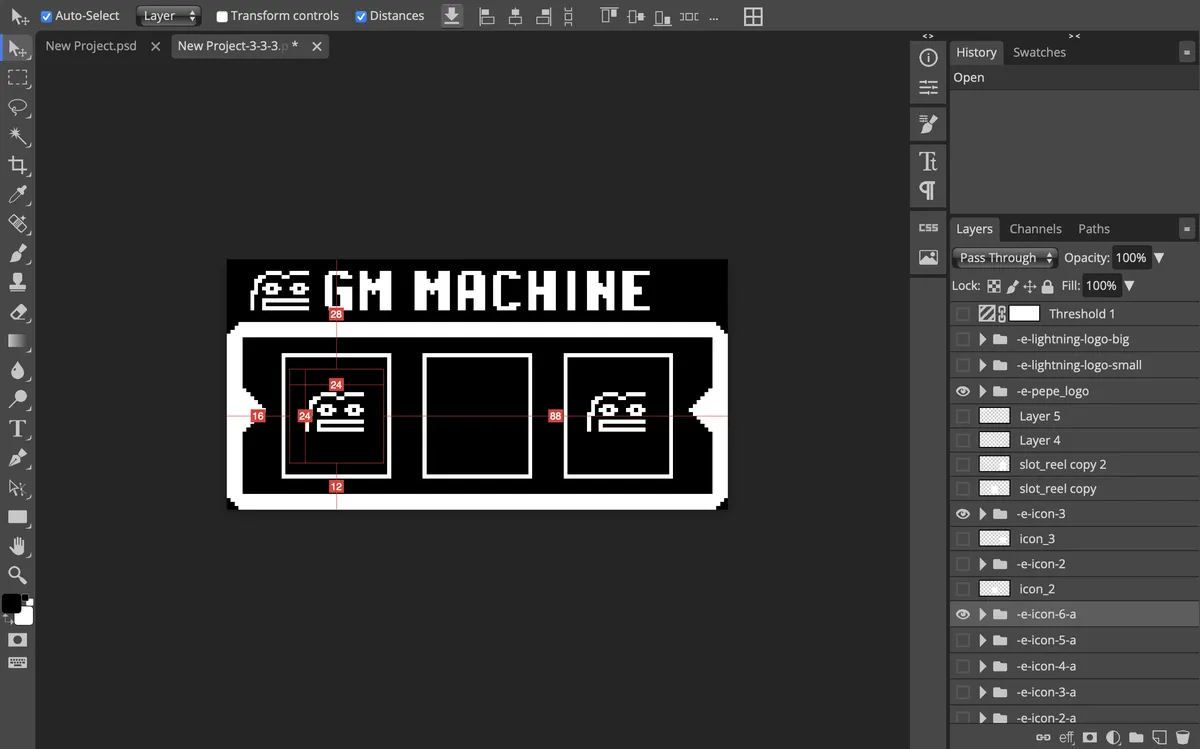Select the History tab
The image size is (1200, 749).
tap(976, 53)
